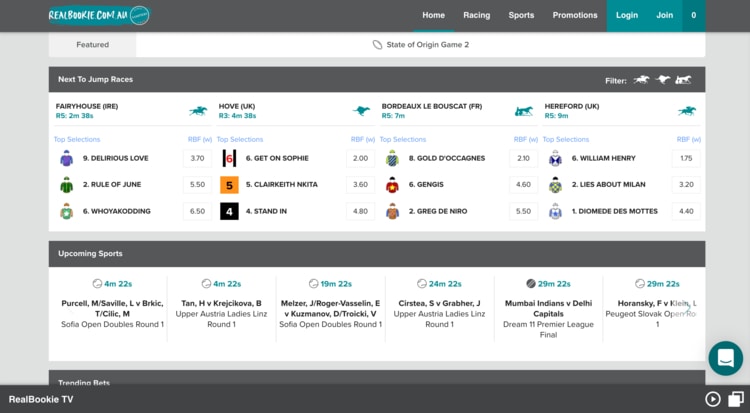Filter races by horse racing icon
The width and height of the screenshot is (750, 413).
[641, 79]
